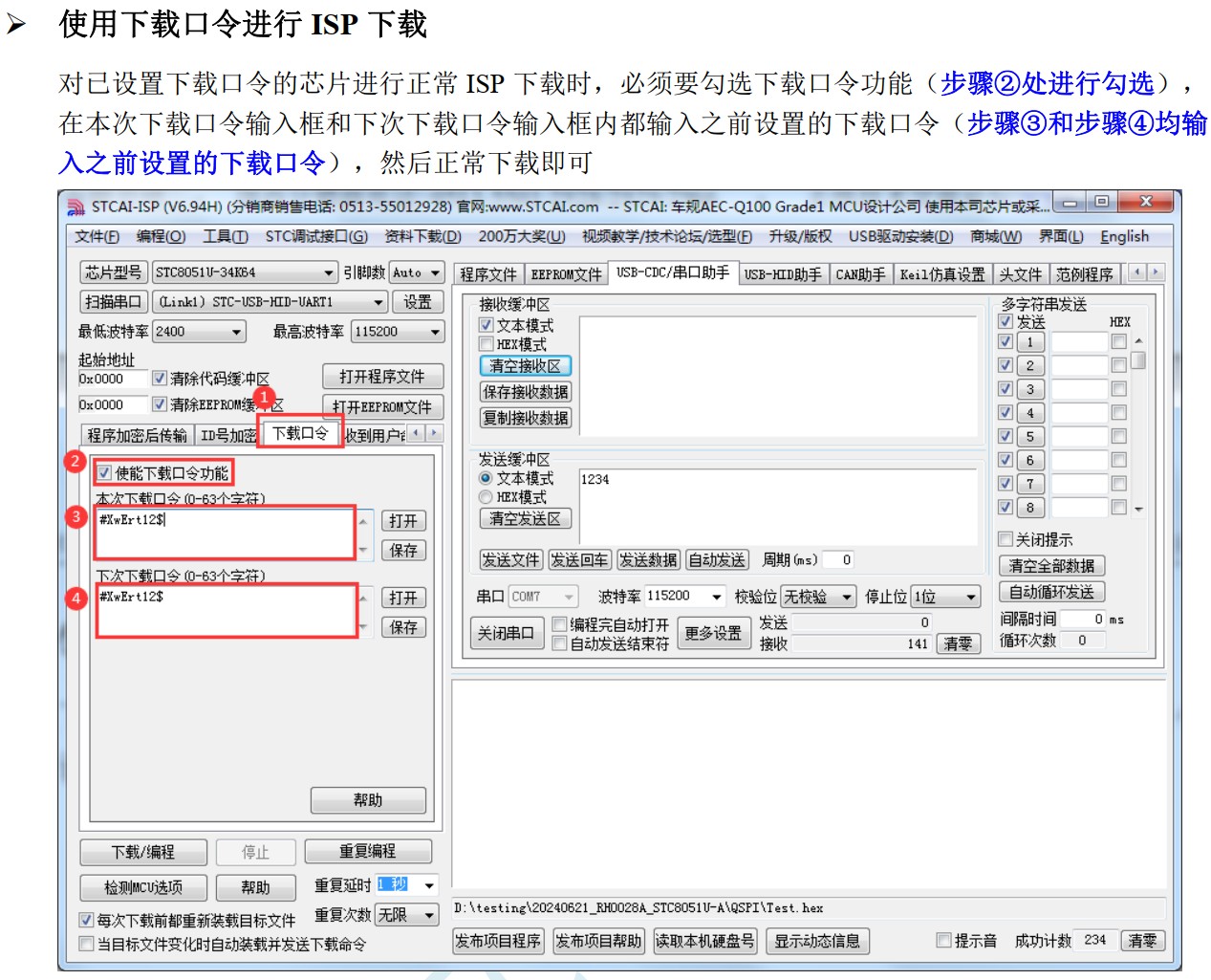Toggle 当目标文件变化时自动装载 checkbox
This screenshot has width=1211, height=980.
pos(86,944)
